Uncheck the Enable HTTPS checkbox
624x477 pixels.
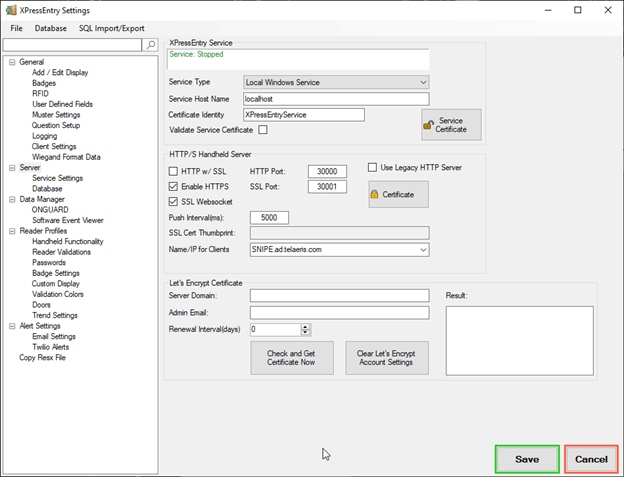coord(173,186)
